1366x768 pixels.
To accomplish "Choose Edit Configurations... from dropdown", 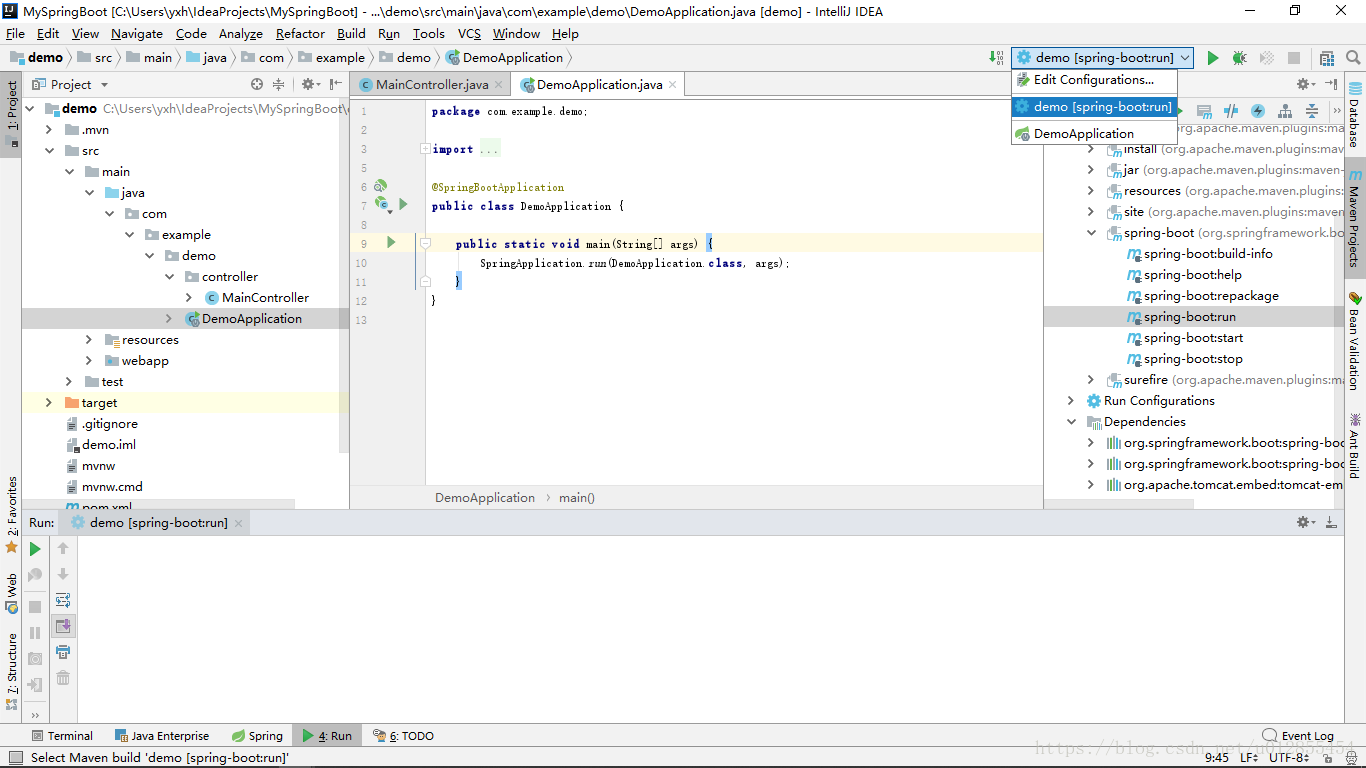I will 1094,80.
